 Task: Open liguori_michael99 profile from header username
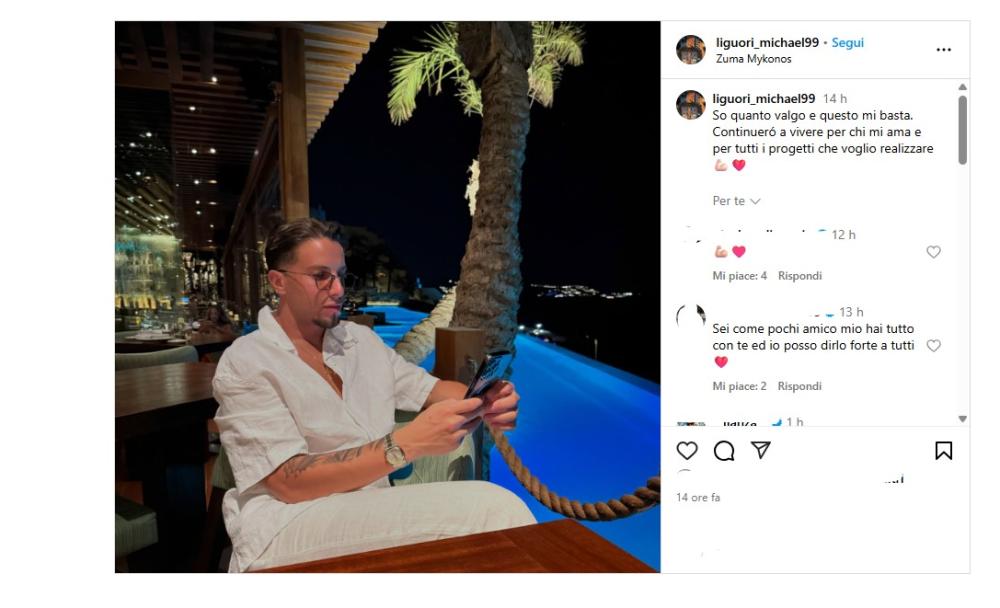click(767, 43)
